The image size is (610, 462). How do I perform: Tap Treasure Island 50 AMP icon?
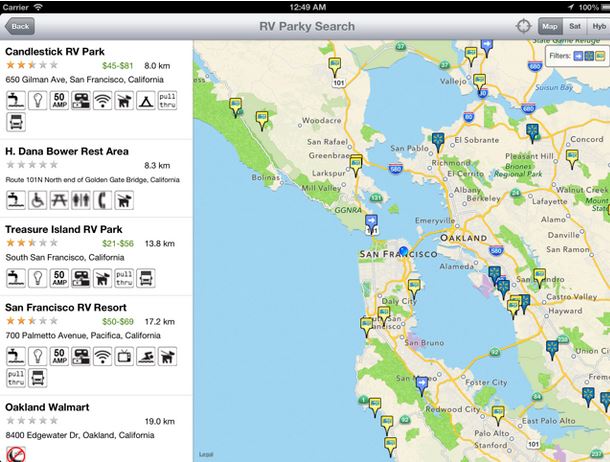pos(59,278)
